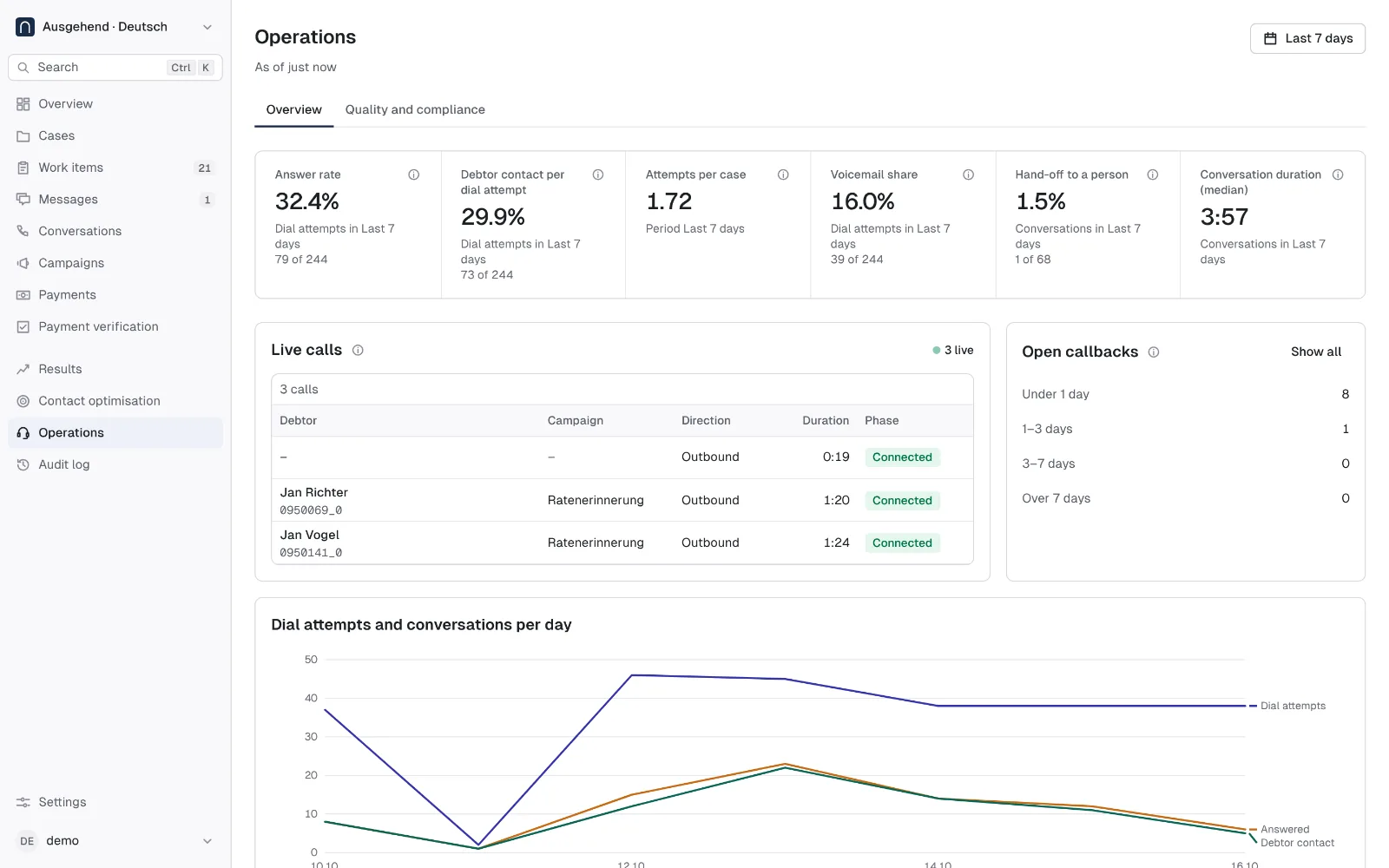Screen dimensions: 1389x868
Task: Click the Under 1 day callbacks row
Action: pos(1186,394)
